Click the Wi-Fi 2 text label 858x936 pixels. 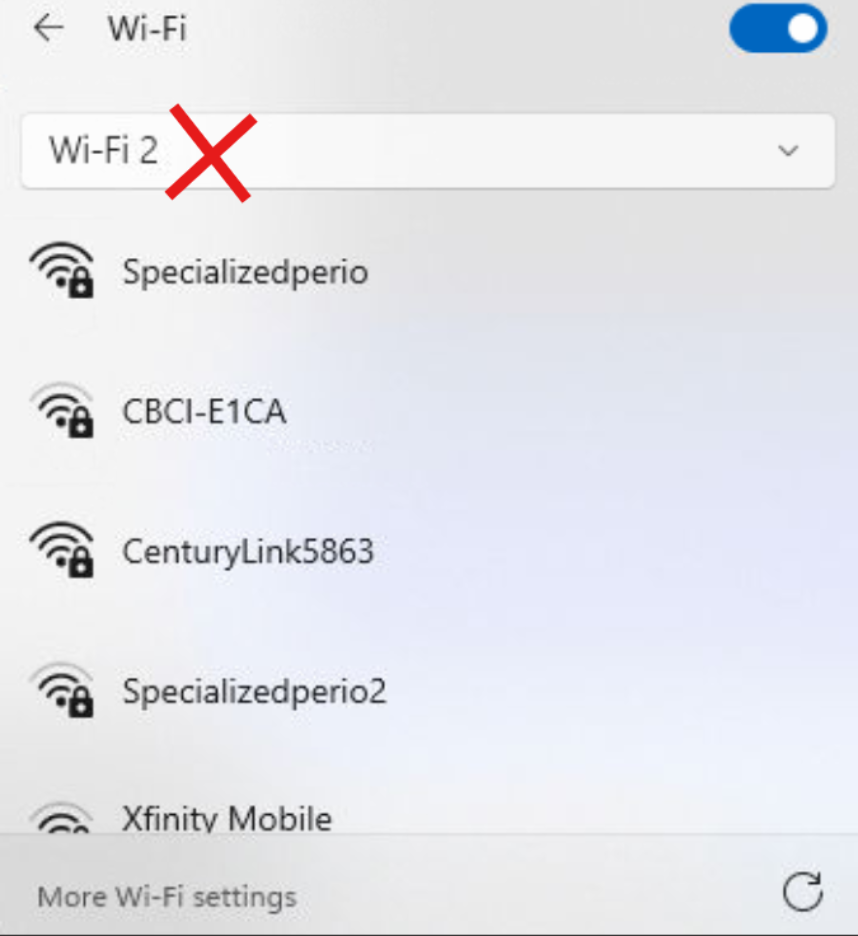pos(104,150)
